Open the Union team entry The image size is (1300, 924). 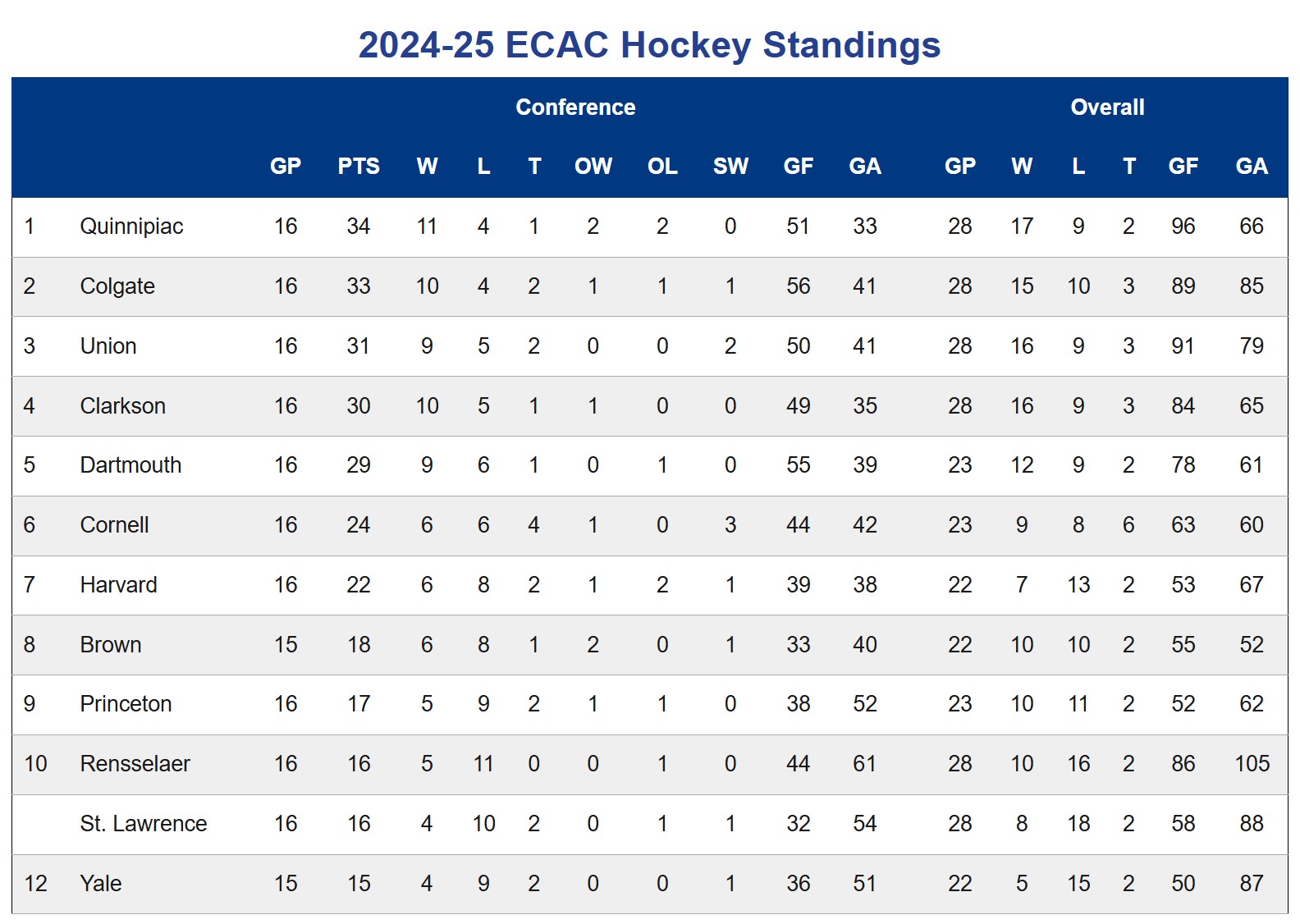pos(108,346)
